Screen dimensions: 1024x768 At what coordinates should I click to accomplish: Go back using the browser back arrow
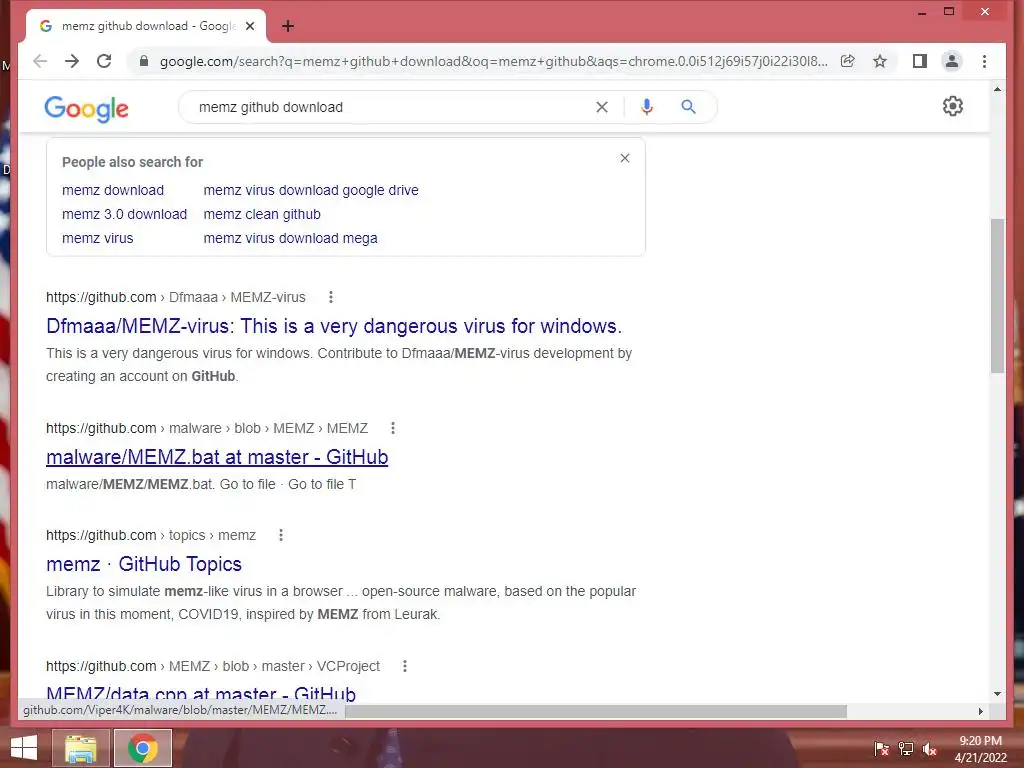(x=40, y=61)
